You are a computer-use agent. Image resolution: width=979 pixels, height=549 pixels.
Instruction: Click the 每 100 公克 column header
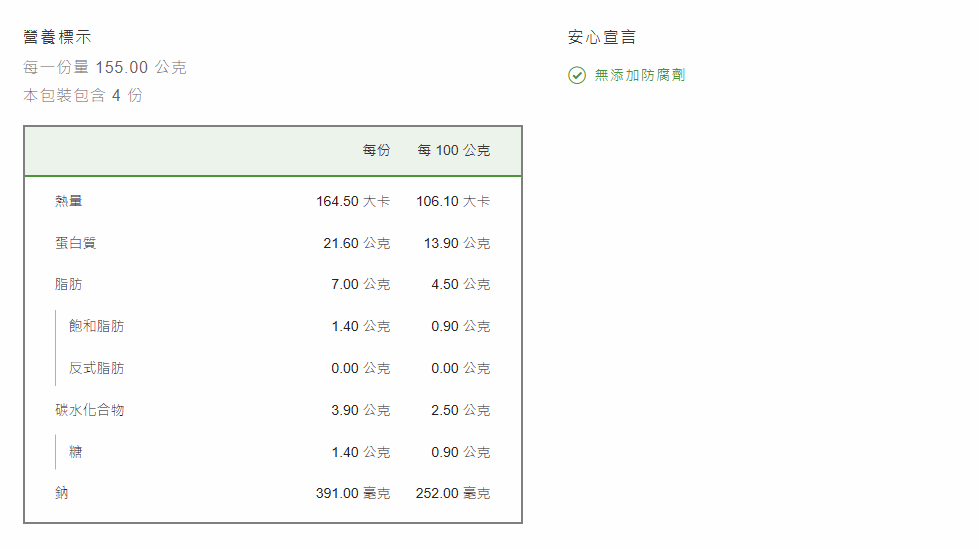click(453, 151)
